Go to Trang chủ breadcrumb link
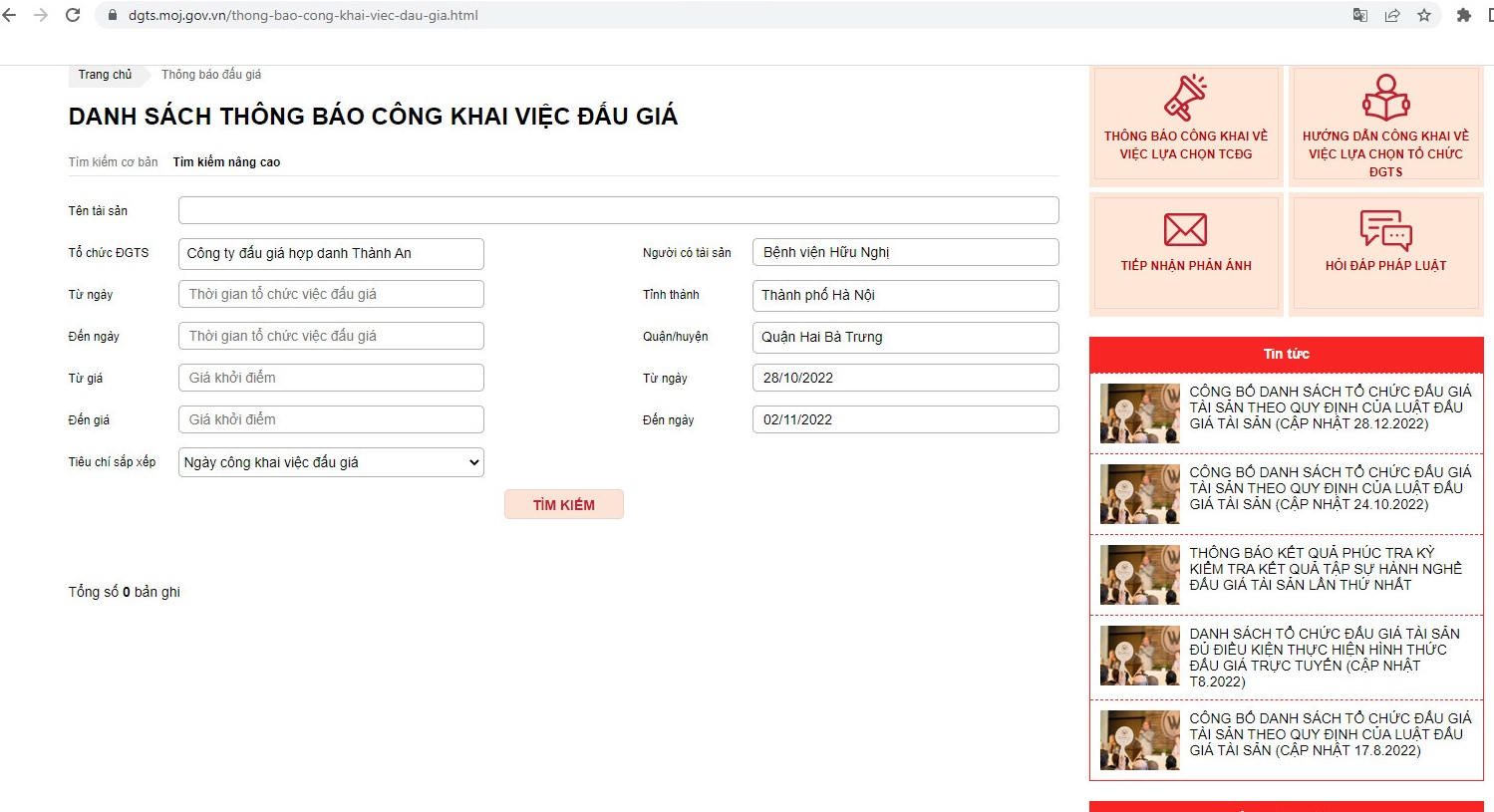The height and width of the screenshot is (812, 1494). (x=105, y=75)
